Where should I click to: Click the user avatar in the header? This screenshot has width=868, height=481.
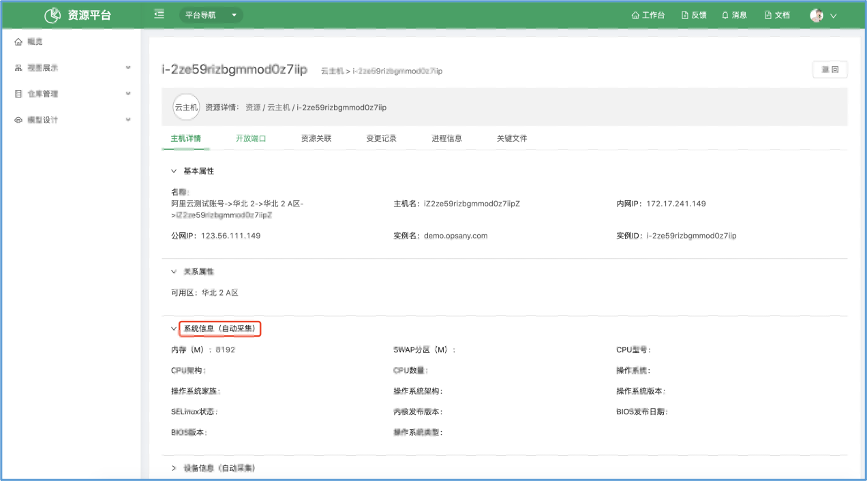(817, 16)
